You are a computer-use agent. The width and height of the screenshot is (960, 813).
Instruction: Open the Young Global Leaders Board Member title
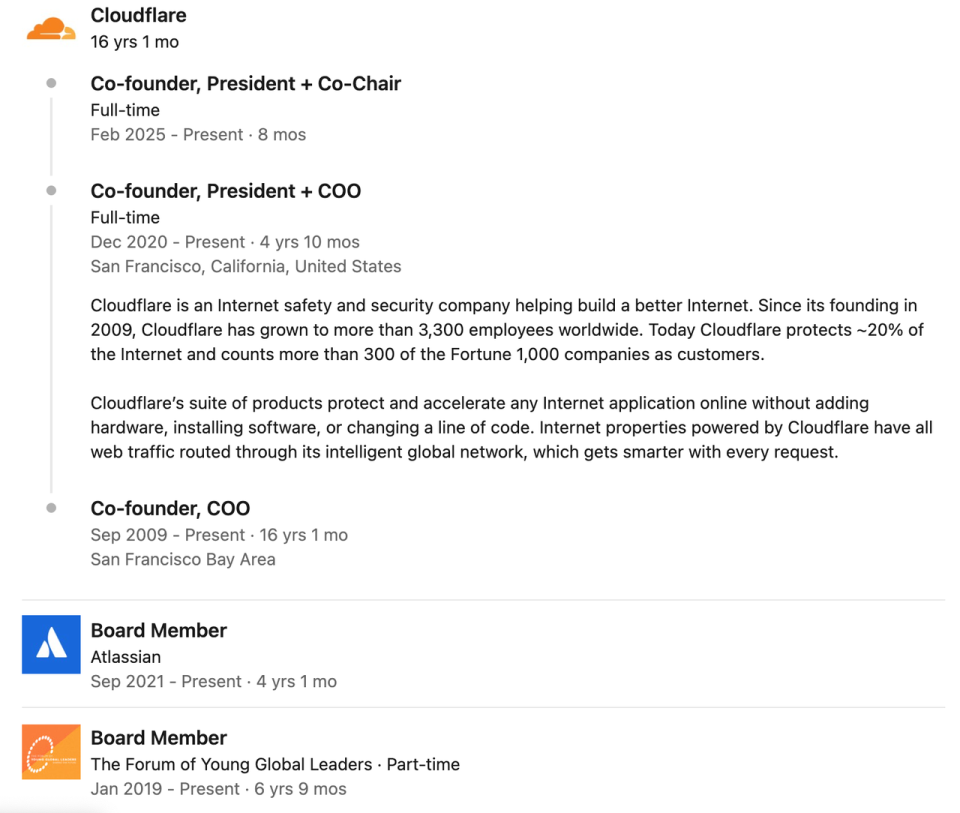(x=159, y=738)
